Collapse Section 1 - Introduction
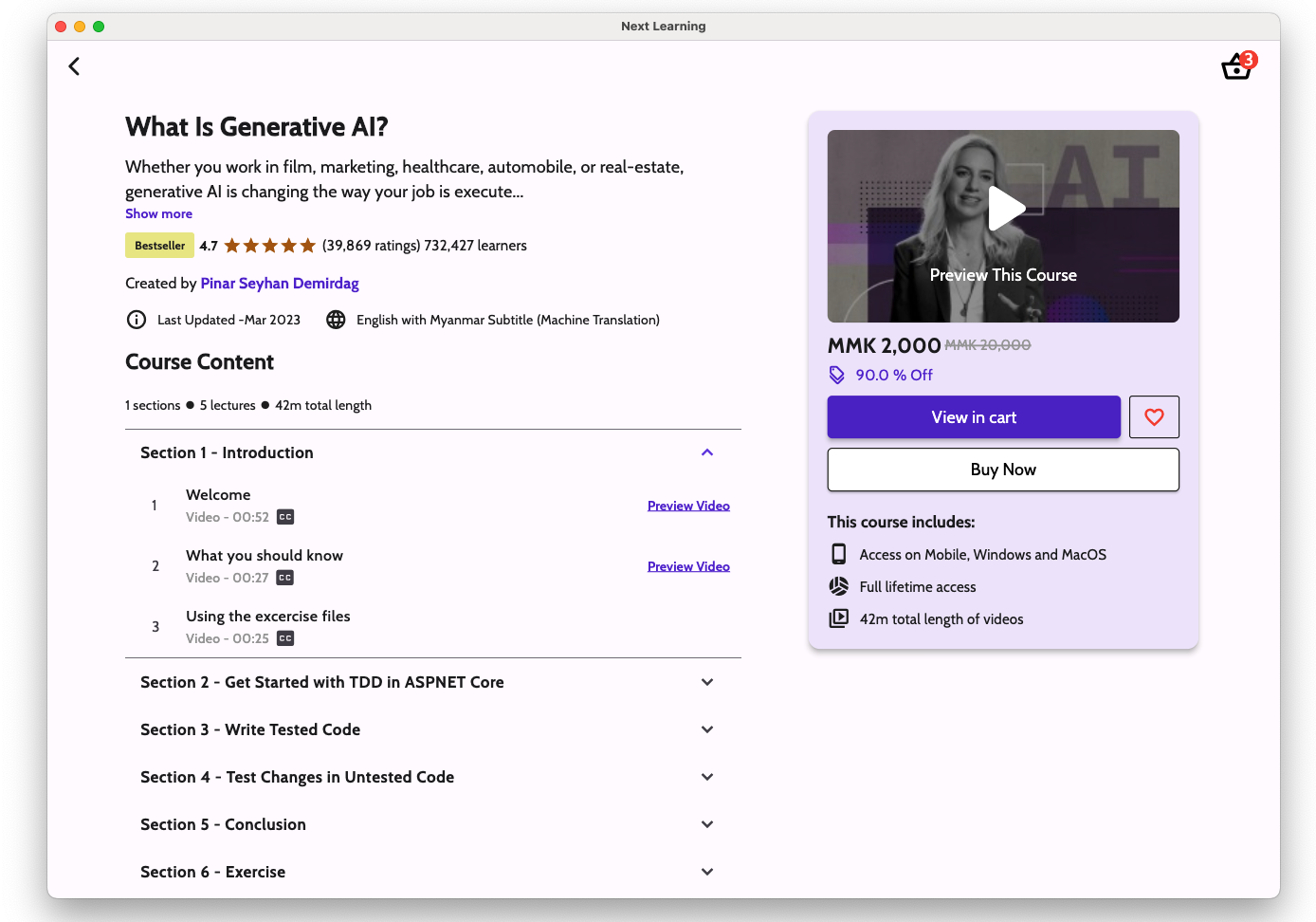The height and width of the screenshot is (922, 1316). coord(706,452)
